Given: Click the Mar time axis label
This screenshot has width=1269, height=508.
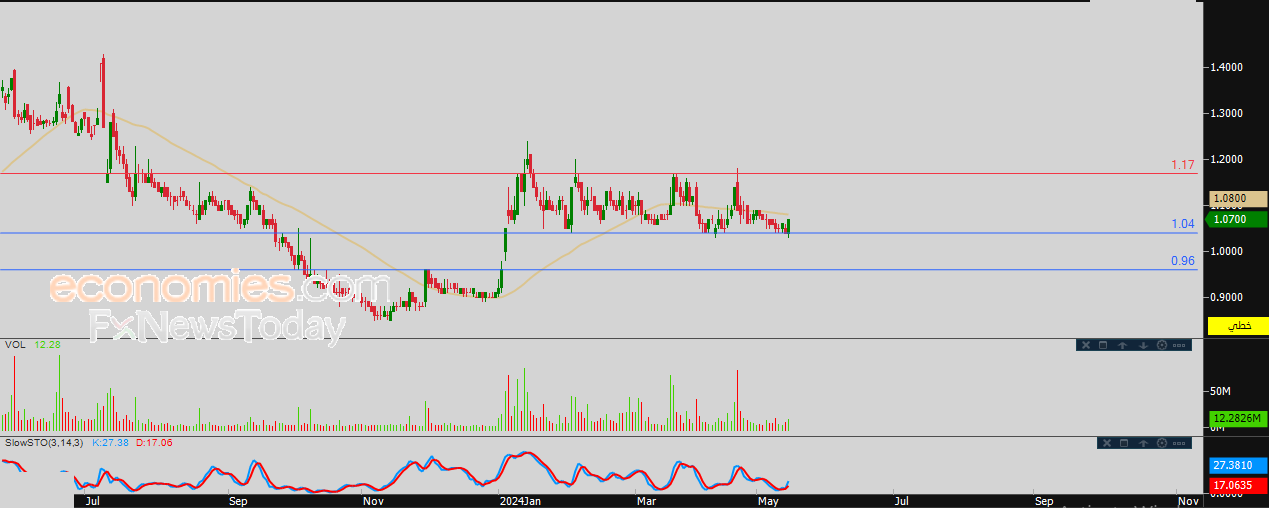Looking at the screenshot, I should pos(647,500).
